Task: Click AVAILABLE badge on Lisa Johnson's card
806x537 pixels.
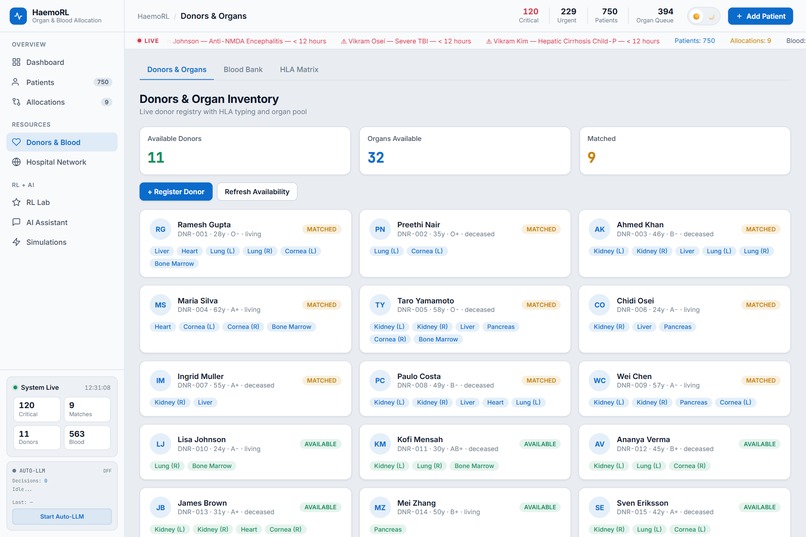Action: (x=320, y=444)
